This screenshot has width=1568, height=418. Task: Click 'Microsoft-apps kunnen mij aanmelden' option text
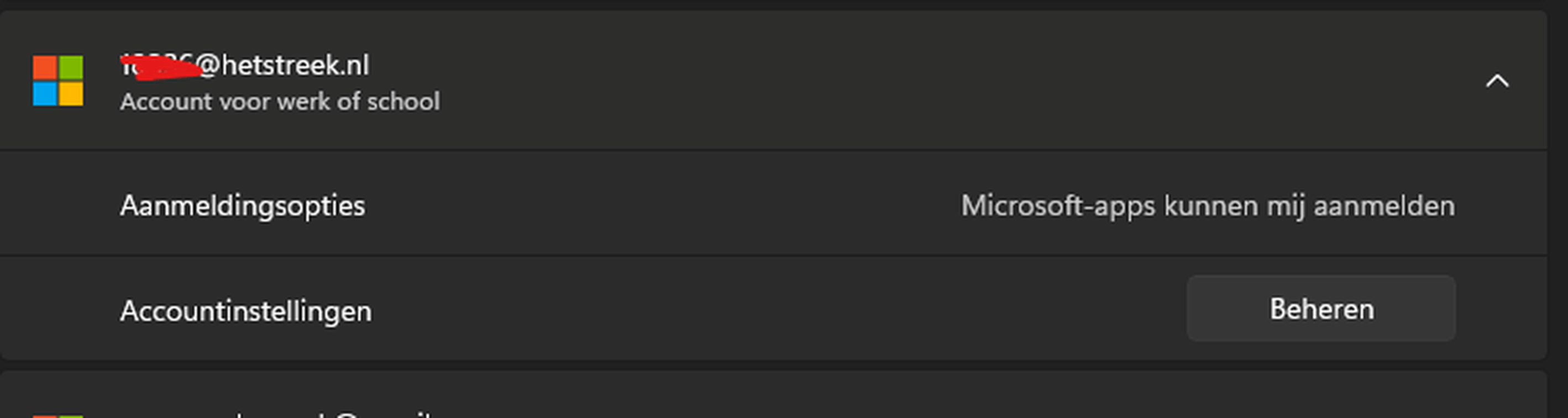click(1208, 205)
